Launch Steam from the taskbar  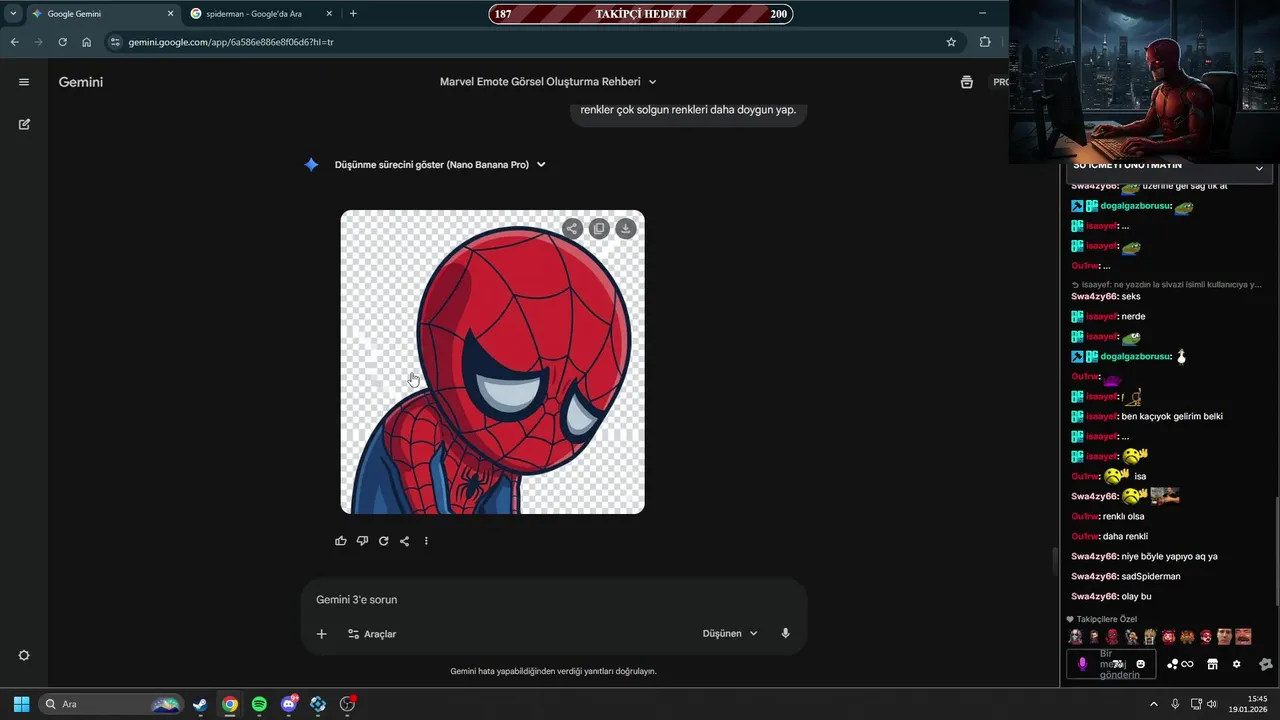(200, 704)
